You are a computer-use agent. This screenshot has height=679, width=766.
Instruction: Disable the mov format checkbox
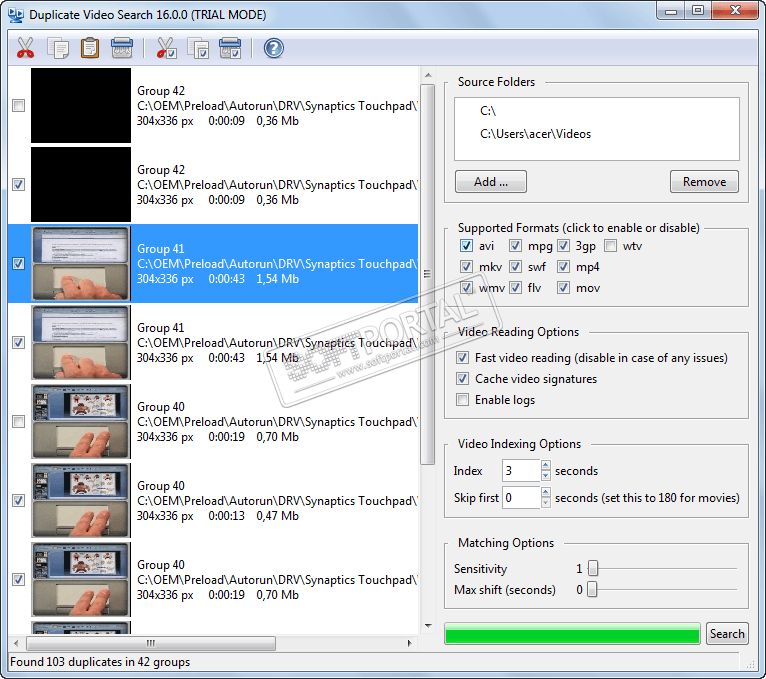point(563,288)
